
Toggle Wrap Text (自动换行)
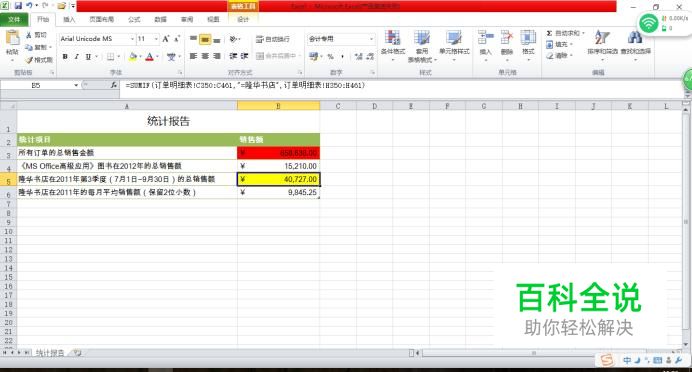(273, 39)
